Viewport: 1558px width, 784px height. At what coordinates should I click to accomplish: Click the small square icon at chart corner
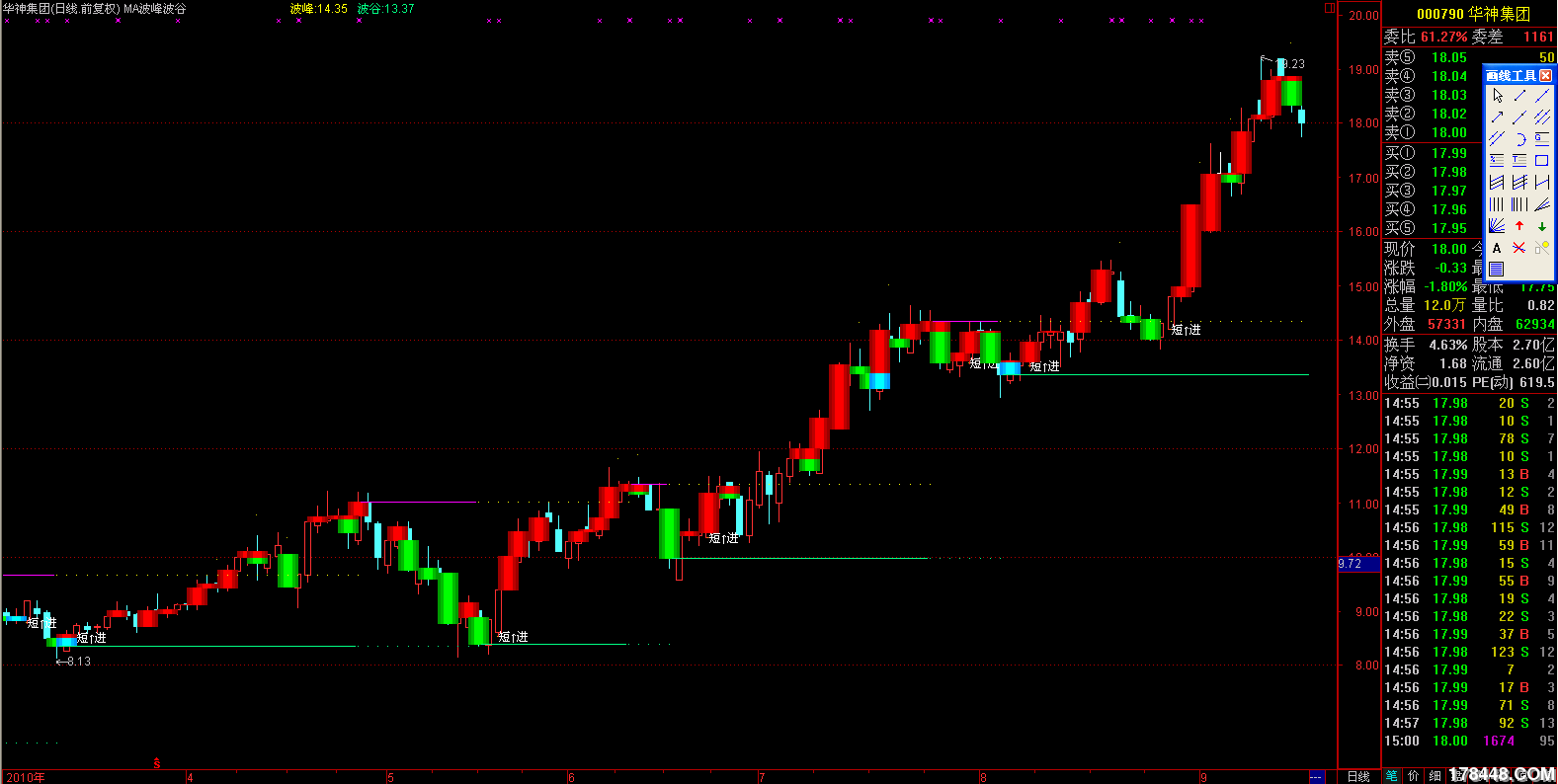(1330, 8)
